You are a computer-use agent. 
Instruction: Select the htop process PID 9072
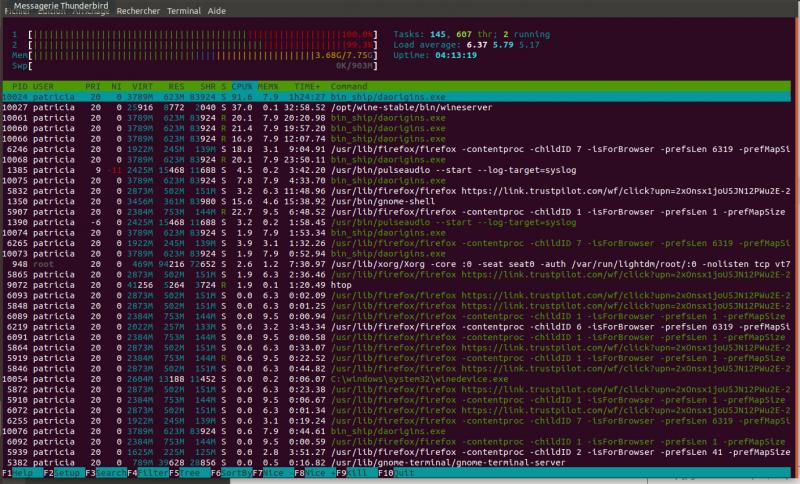[396, 285]
